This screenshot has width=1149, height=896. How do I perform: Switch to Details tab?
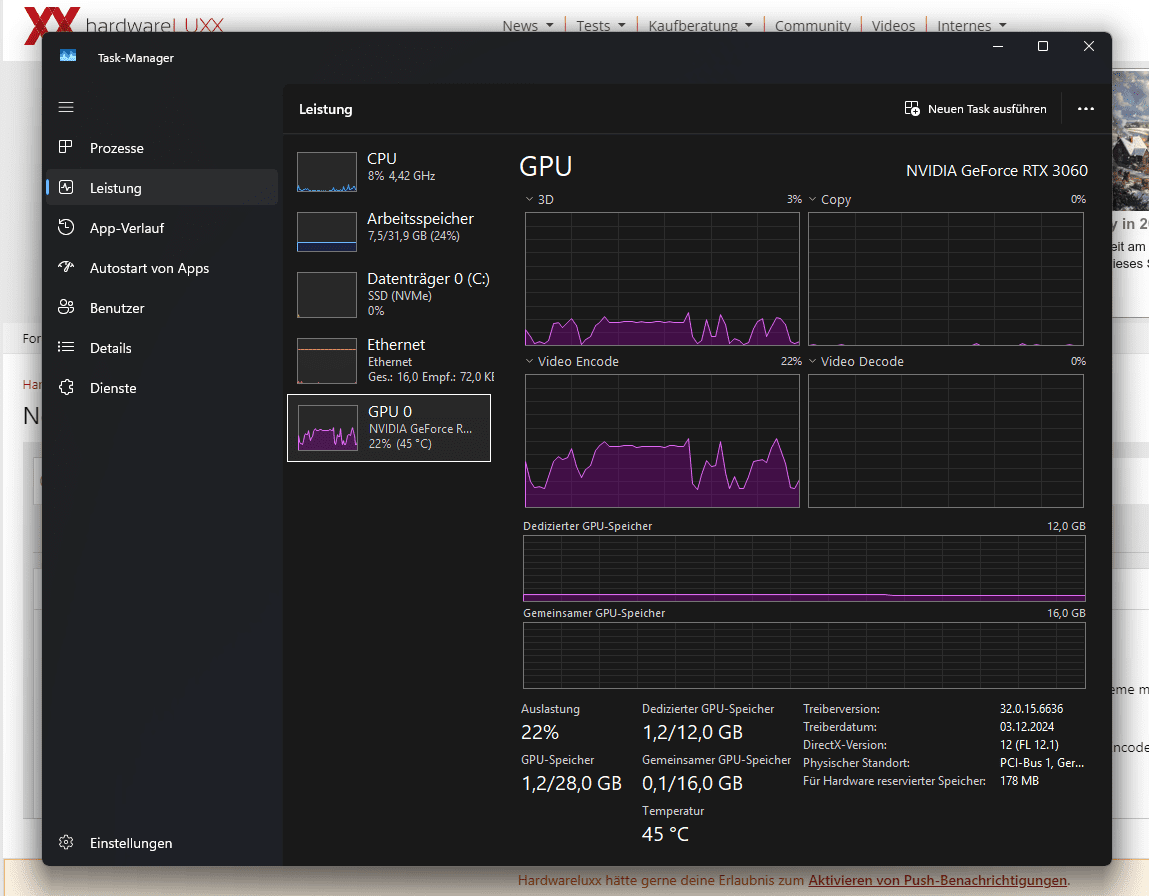(x=111, y=348)
